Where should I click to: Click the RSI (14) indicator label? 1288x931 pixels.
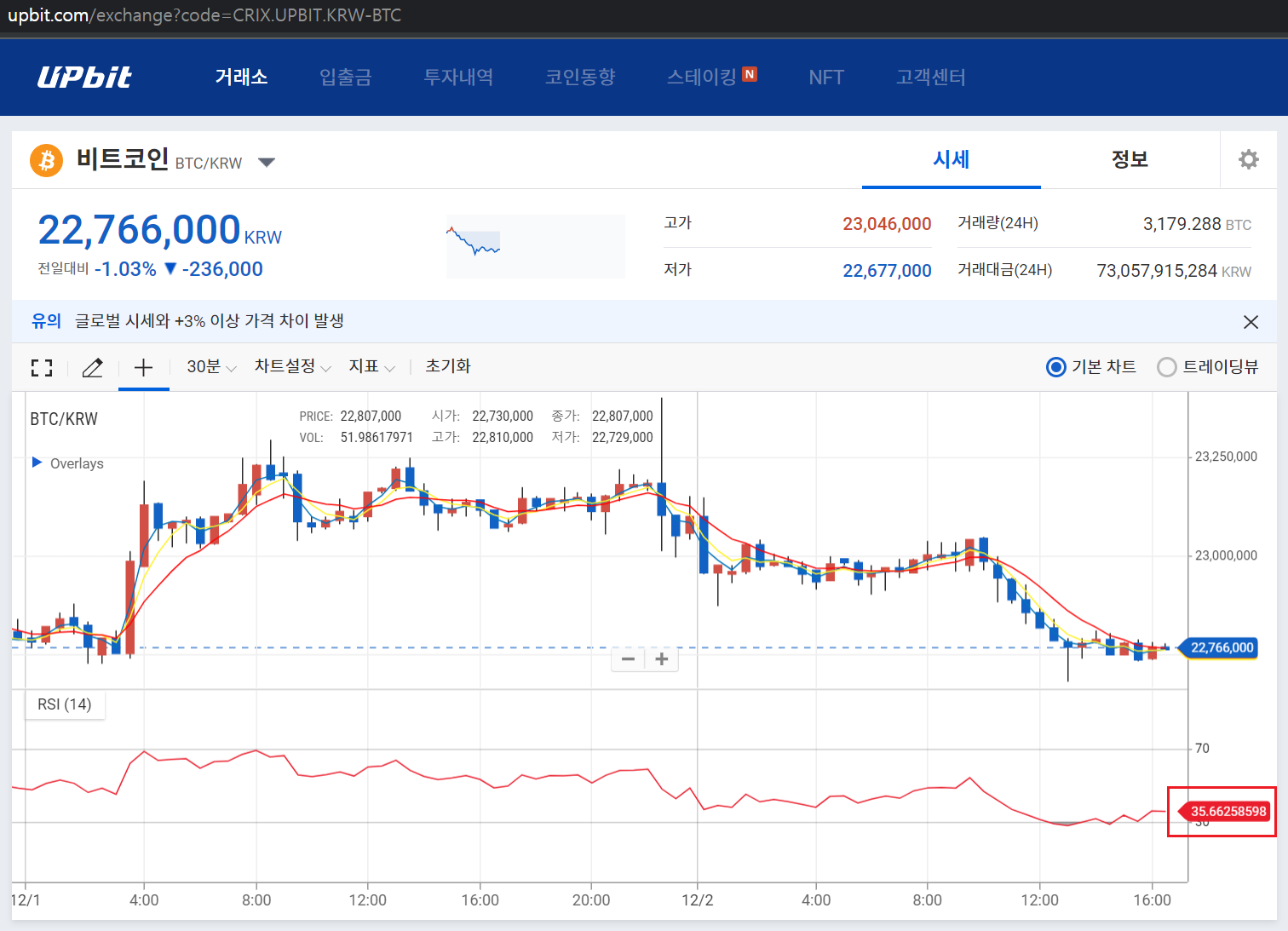pyautogui.click(x=65, y=704)
